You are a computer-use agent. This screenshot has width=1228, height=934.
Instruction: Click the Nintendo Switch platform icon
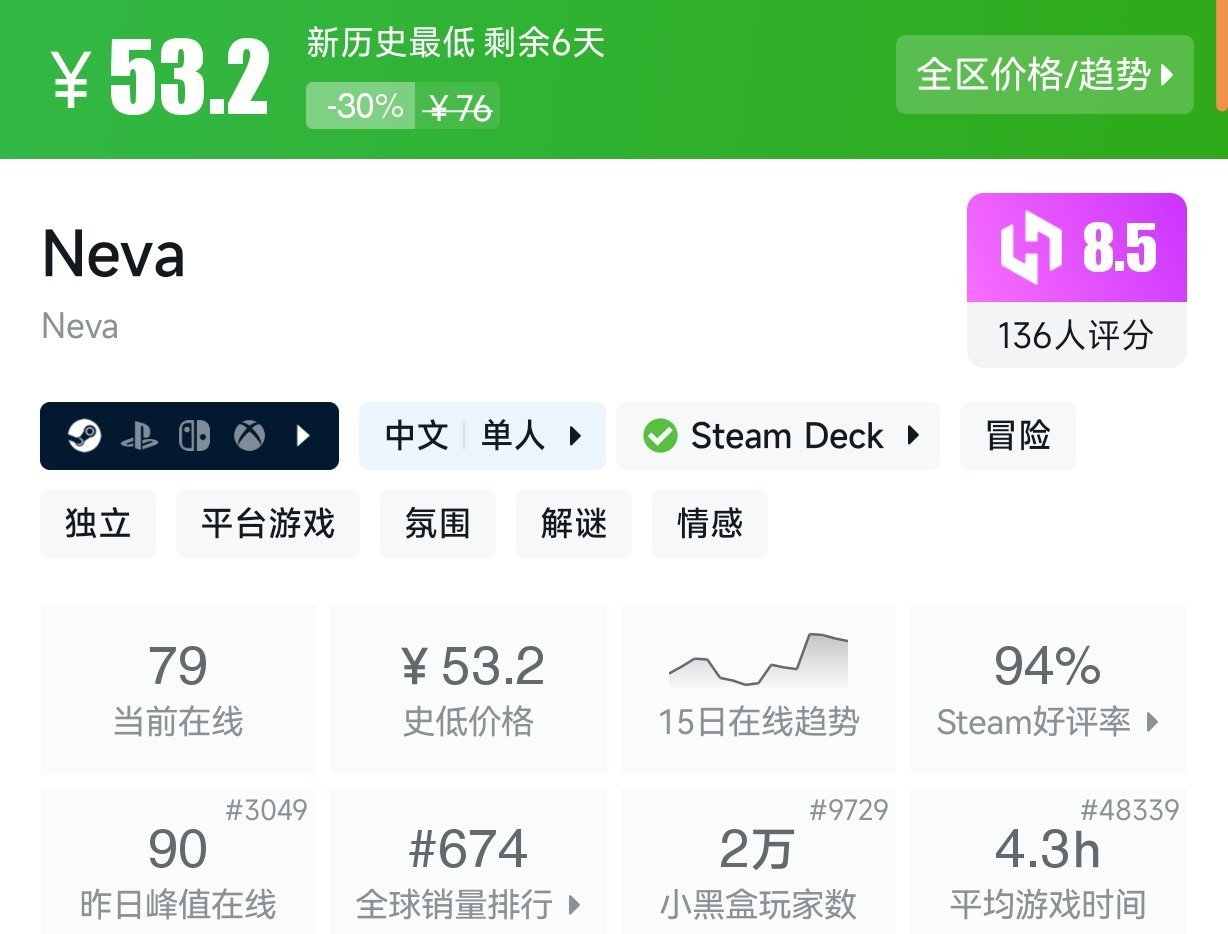pos(194,436)
